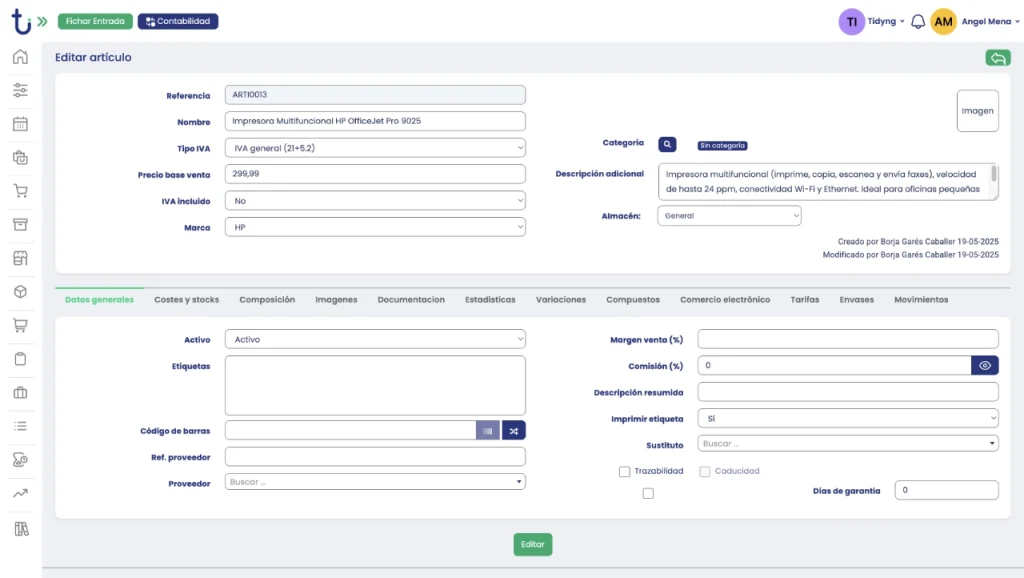The image size is (1024, 578).
Task: Open the Comercio electrónico tab
Action: pyautogui.click(x=725, y=299)
